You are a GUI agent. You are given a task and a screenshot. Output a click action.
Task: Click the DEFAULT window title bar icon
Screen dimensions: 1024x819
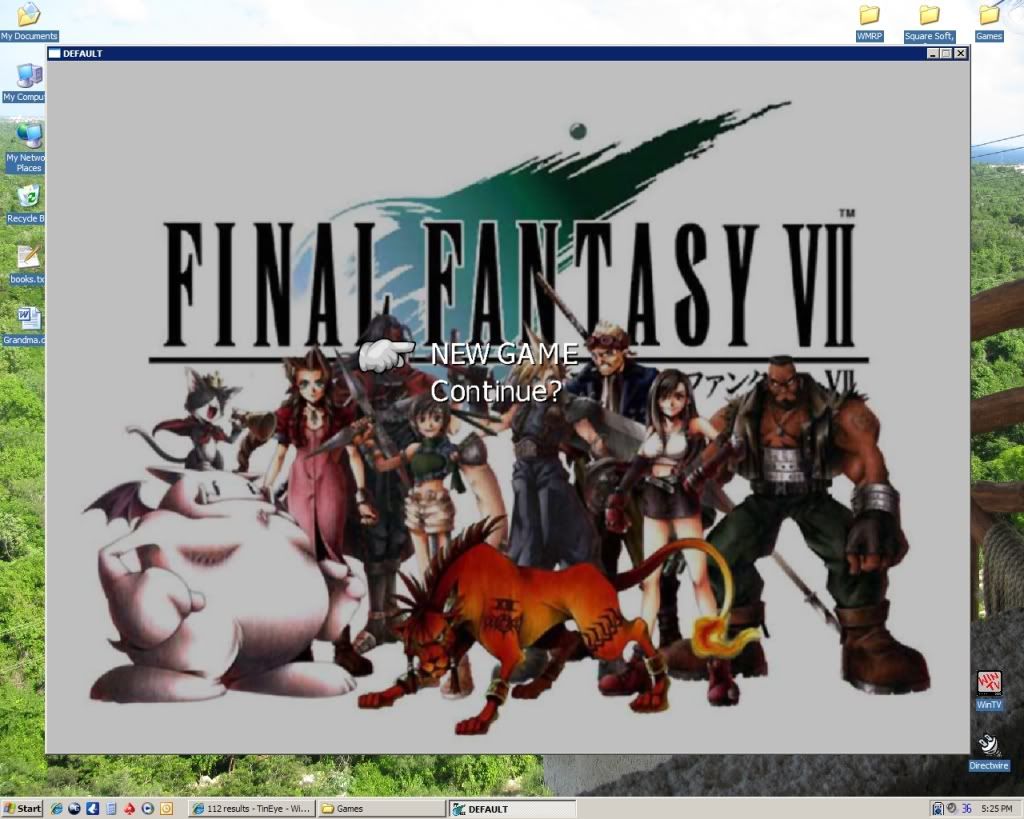(x=55, y=54)
